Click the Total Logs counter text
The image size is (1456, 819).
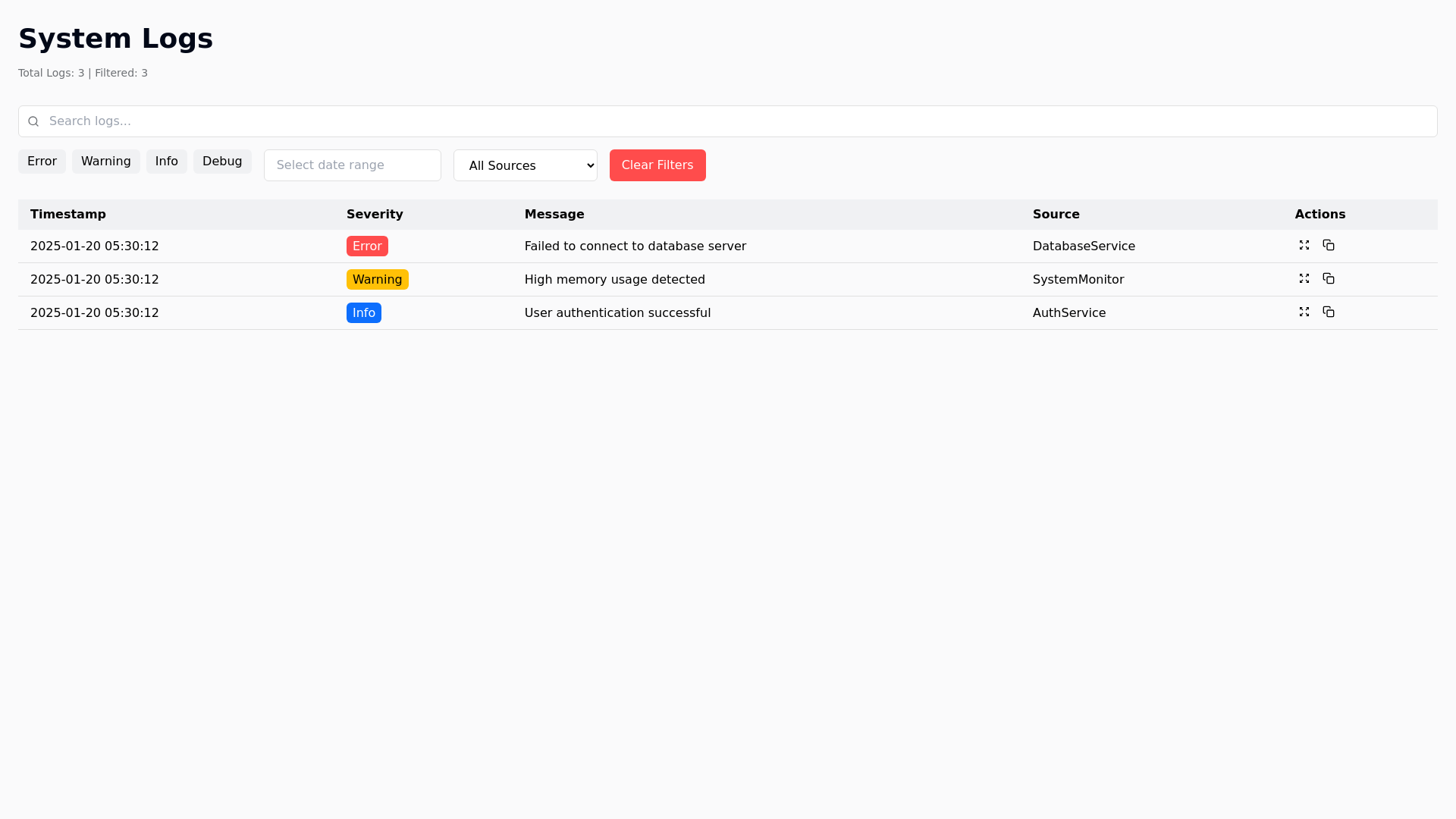pos(83,73)
